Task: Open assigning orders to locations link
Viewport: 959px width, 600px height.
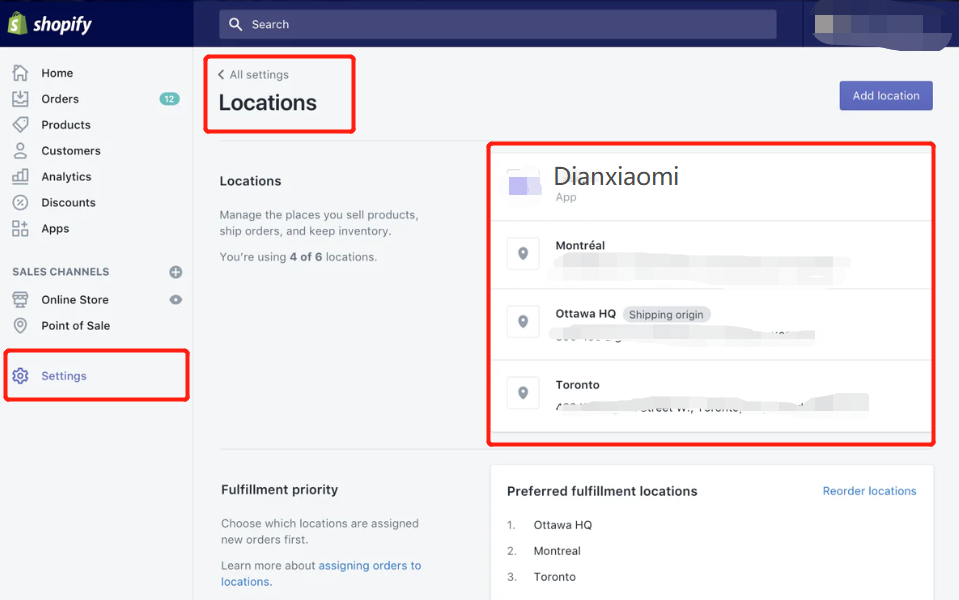Action: point(321,574)
